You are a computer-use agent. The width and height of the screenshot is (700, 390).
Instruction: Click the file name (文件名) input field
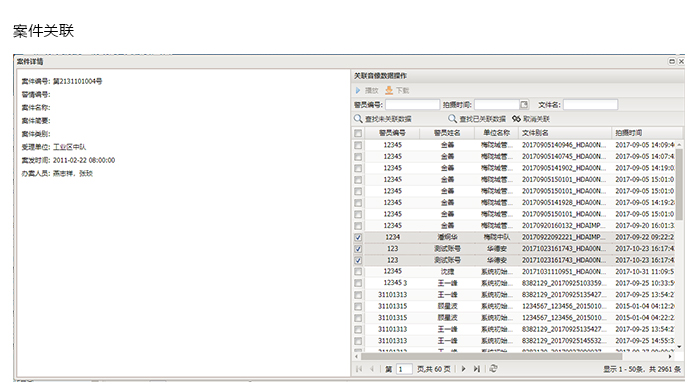(590, 104)
